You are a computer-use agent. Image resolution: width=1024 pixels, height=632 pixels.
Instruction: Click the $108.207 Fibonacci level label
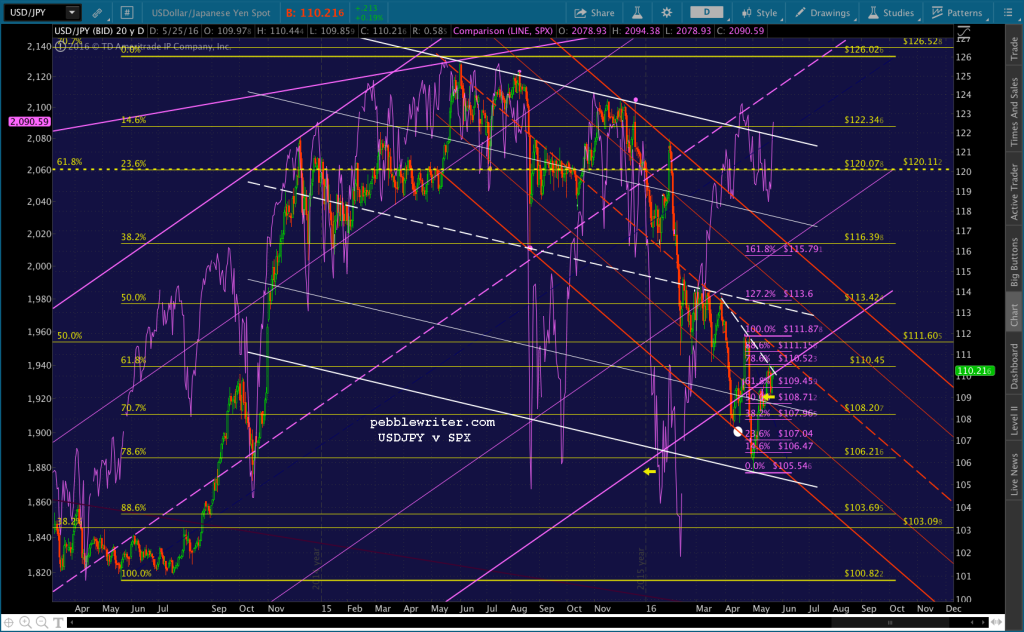tap(863, 407)
